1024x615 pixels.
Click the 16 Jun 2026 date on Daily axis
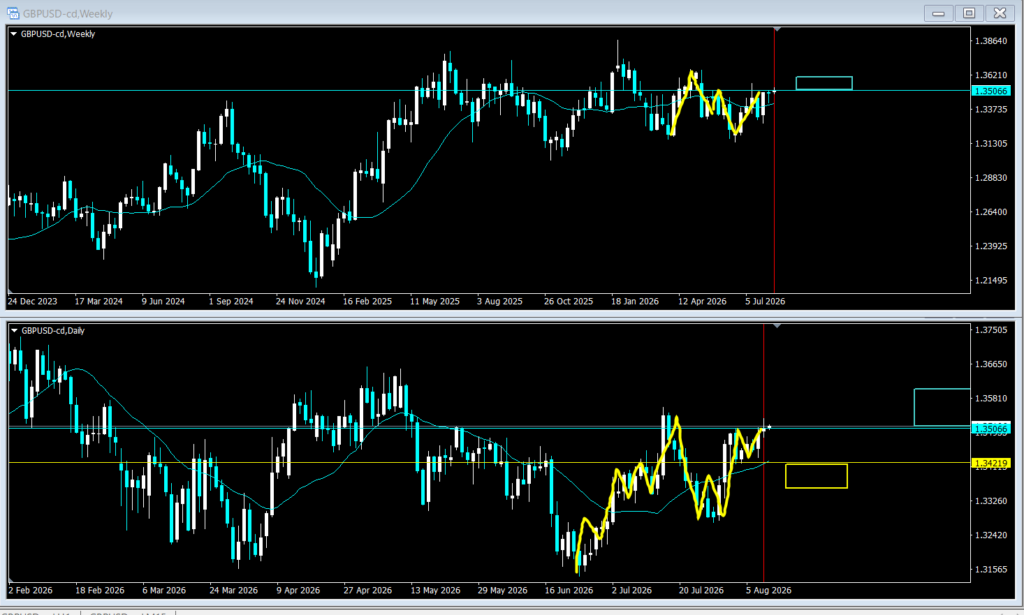coord(569,590)
